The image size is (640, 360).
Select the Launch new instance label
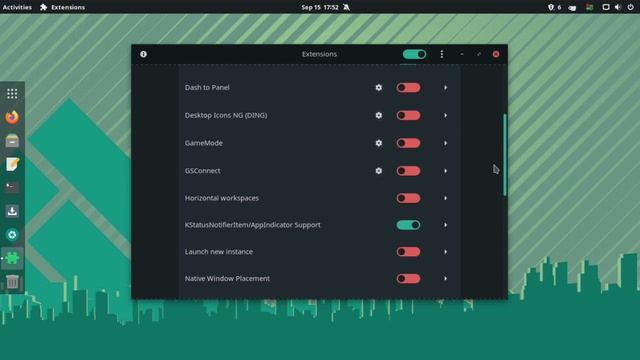[218, 251]
